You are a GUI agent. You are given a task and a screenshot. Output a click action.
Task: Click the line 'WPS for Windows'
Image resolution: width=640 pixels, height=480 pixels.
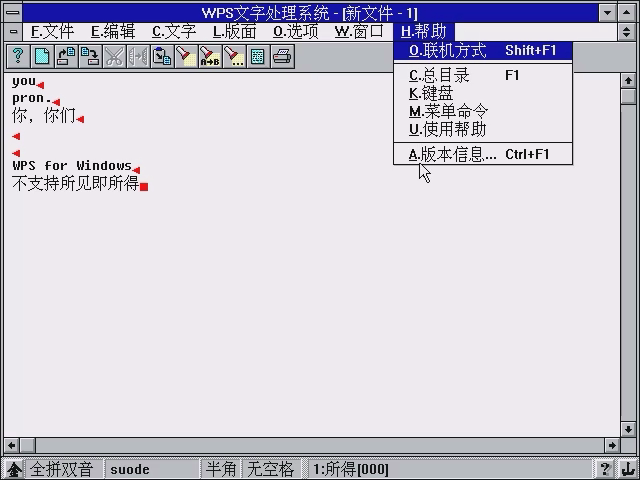(x=72, y=166)
